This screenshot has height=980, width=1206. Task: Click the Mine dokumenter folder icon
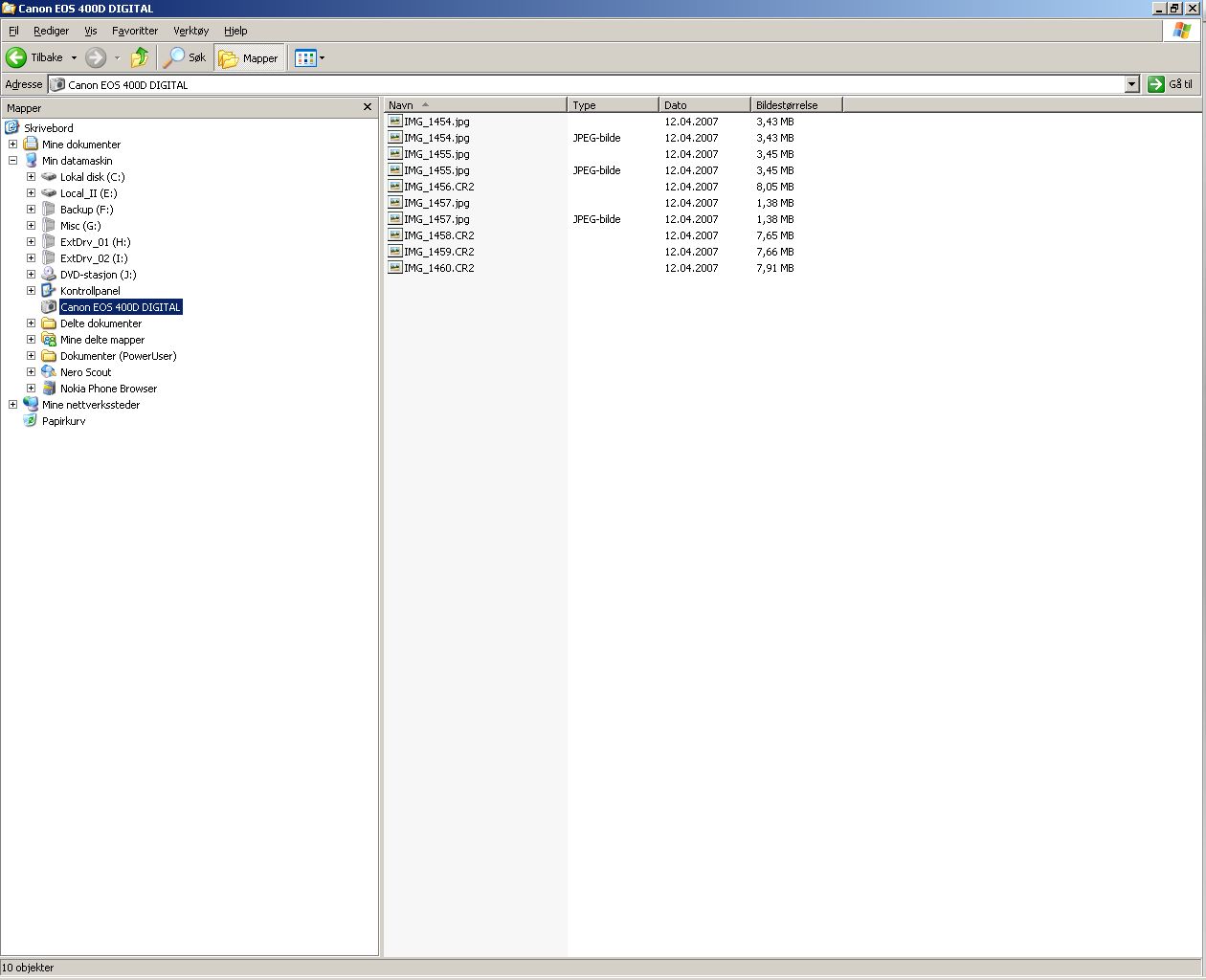(31, 144)
